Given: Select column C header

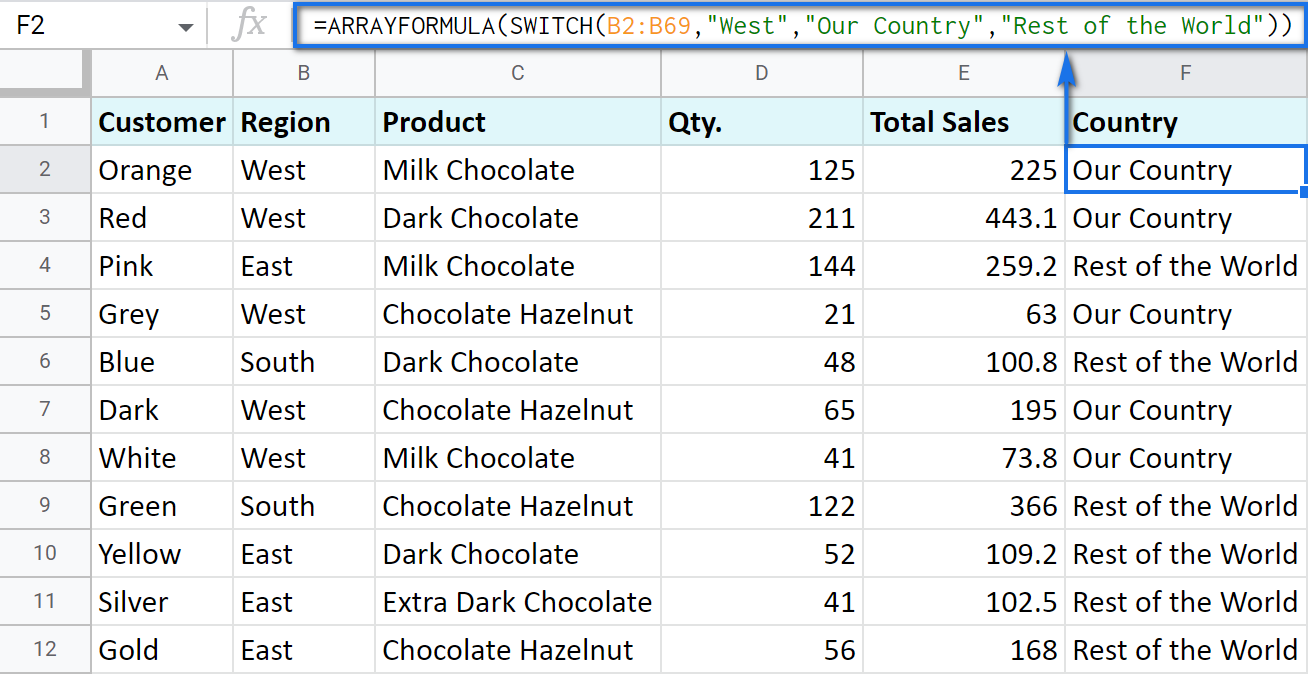Looking at the screenshot, I should [517, 73].
